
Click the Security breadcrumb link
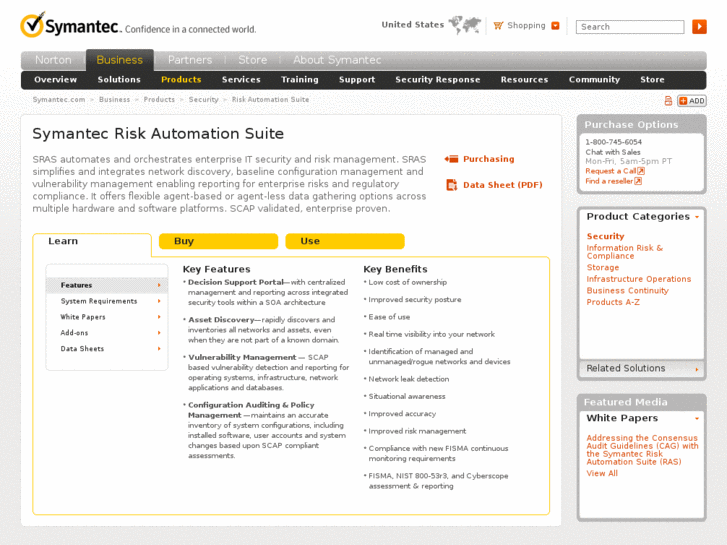[204, 100]
